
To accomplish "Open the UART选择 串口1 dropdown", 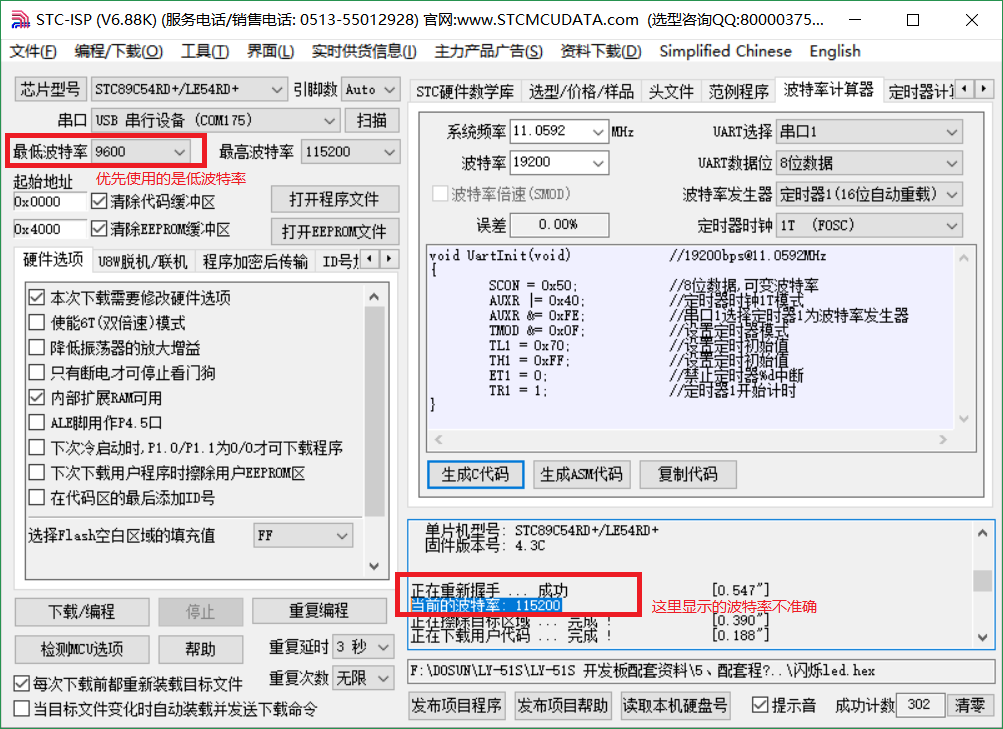I will tap(869, 132).
